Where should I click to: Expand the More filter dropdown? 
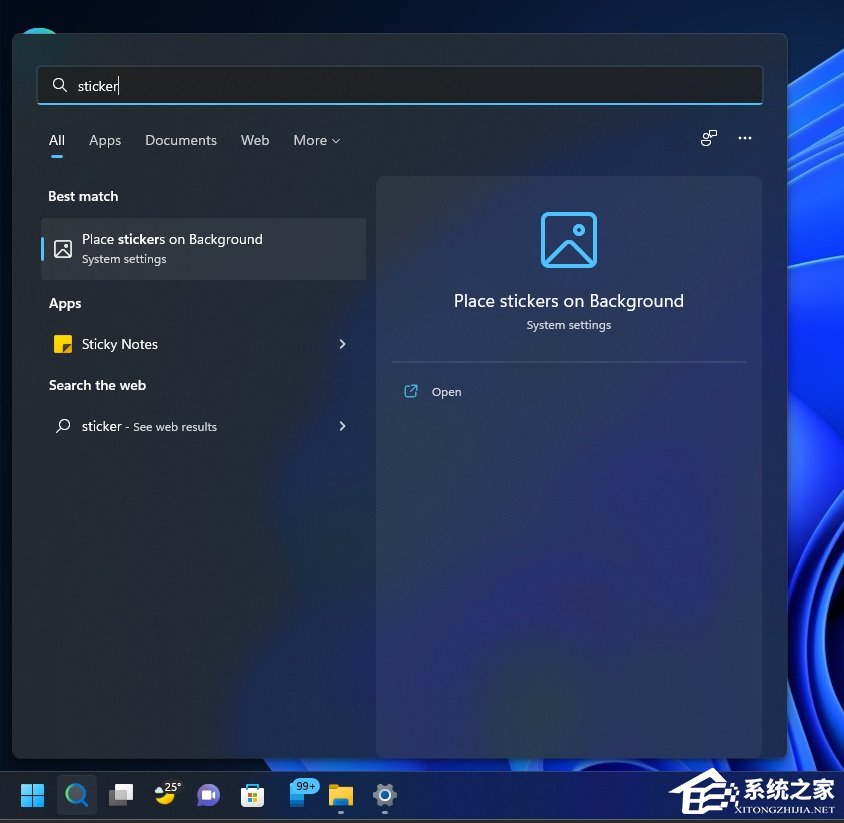[316, 141]
